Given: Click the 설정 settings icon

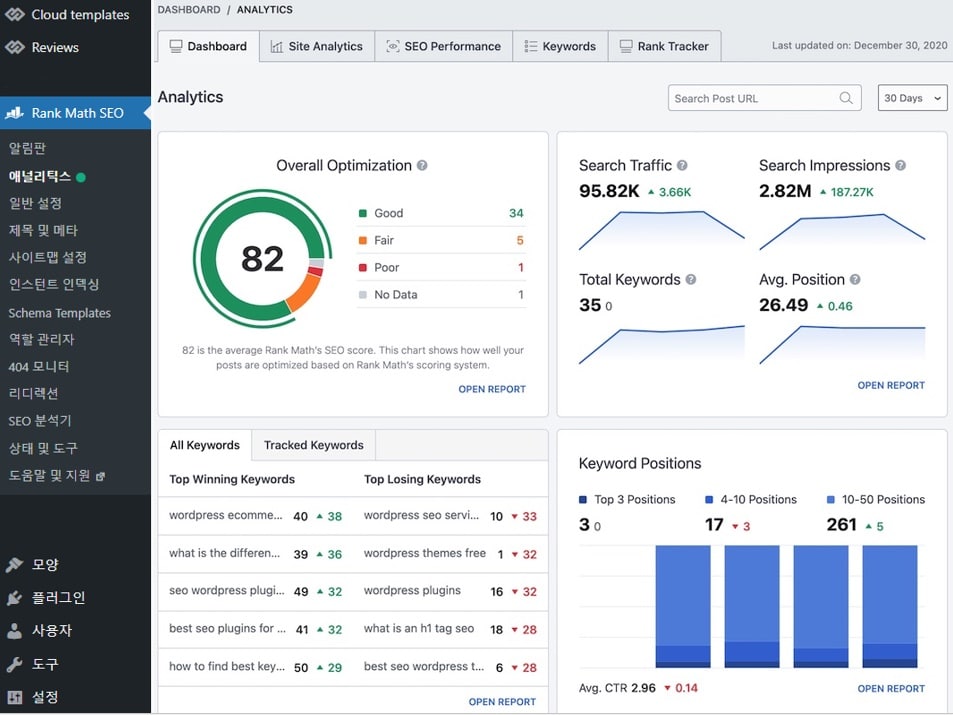Looking at the screenshot, I should pyautogui.click(x=15, y=697).
